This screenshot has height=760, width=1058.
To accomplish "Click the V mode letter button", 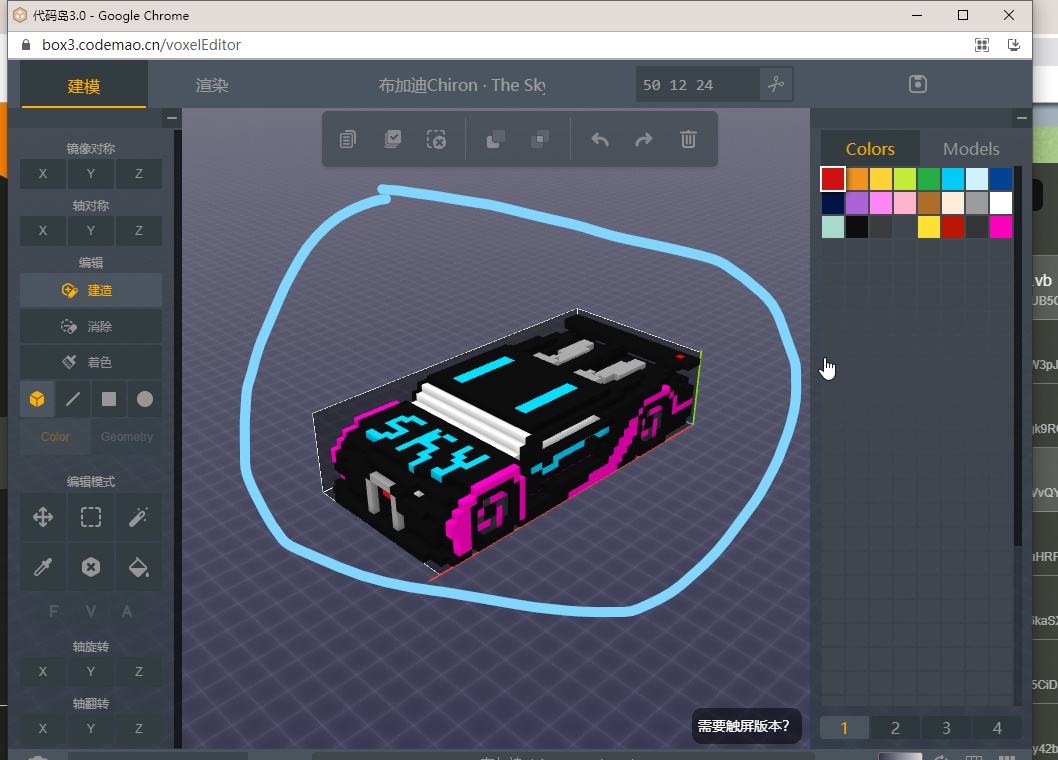I will (90, 612).
